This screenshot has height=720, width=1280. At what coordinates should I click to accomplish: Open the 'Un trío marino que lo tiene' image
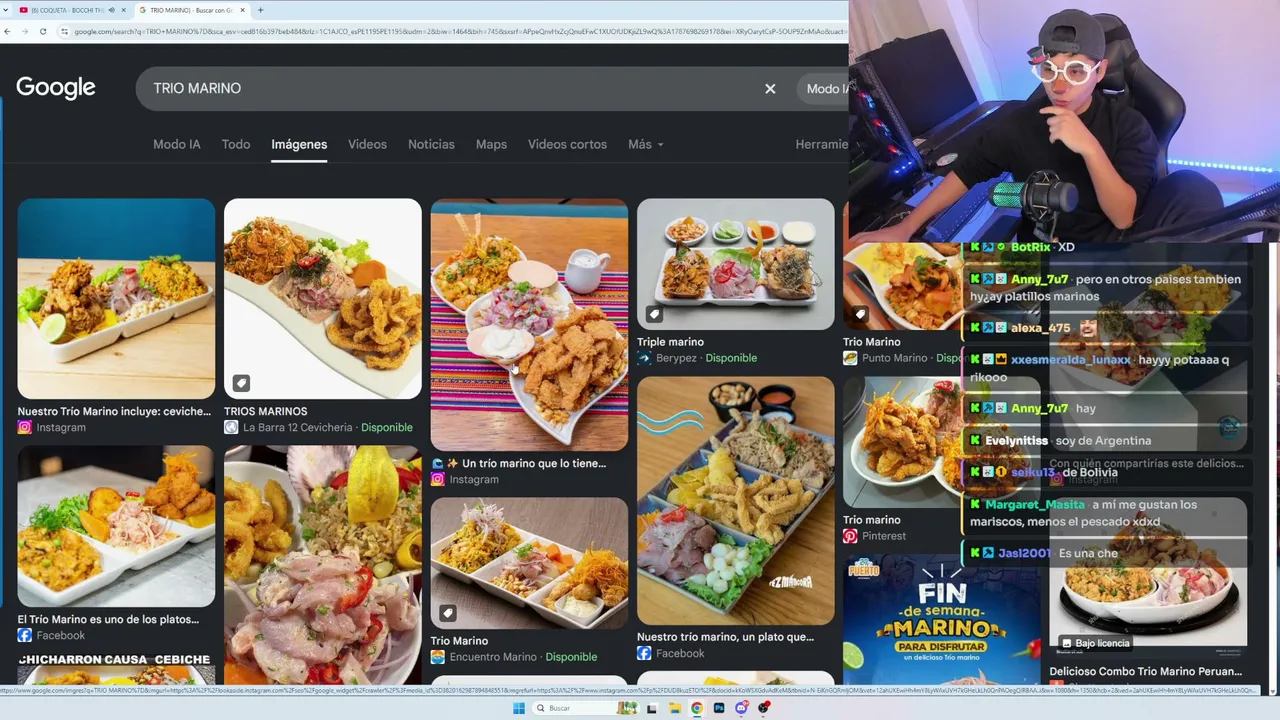529,325
